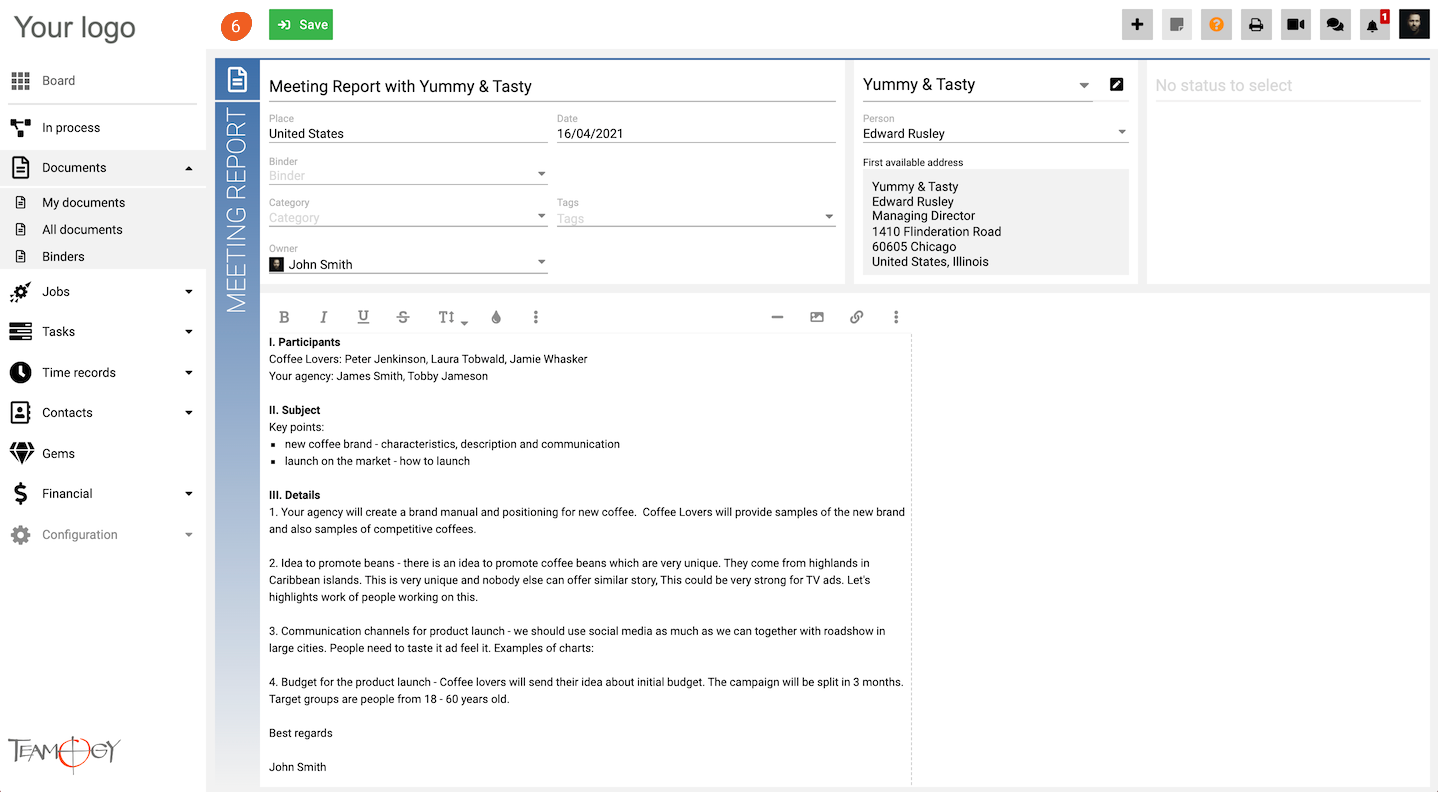1438x792 pixels.
Task: Open more insert options next to link icon
Action: point(896,317)
